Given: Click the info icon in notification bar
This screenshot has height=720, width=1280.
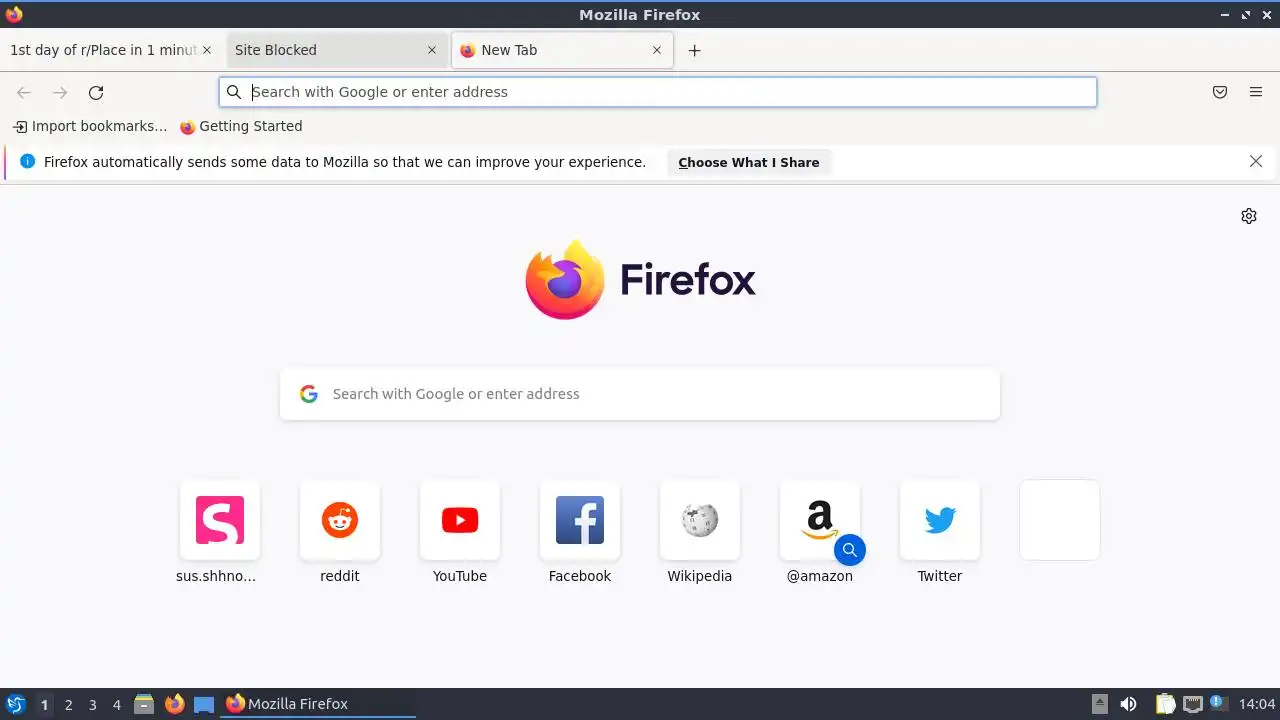Looking at the screenshot, I should point(27,161).
